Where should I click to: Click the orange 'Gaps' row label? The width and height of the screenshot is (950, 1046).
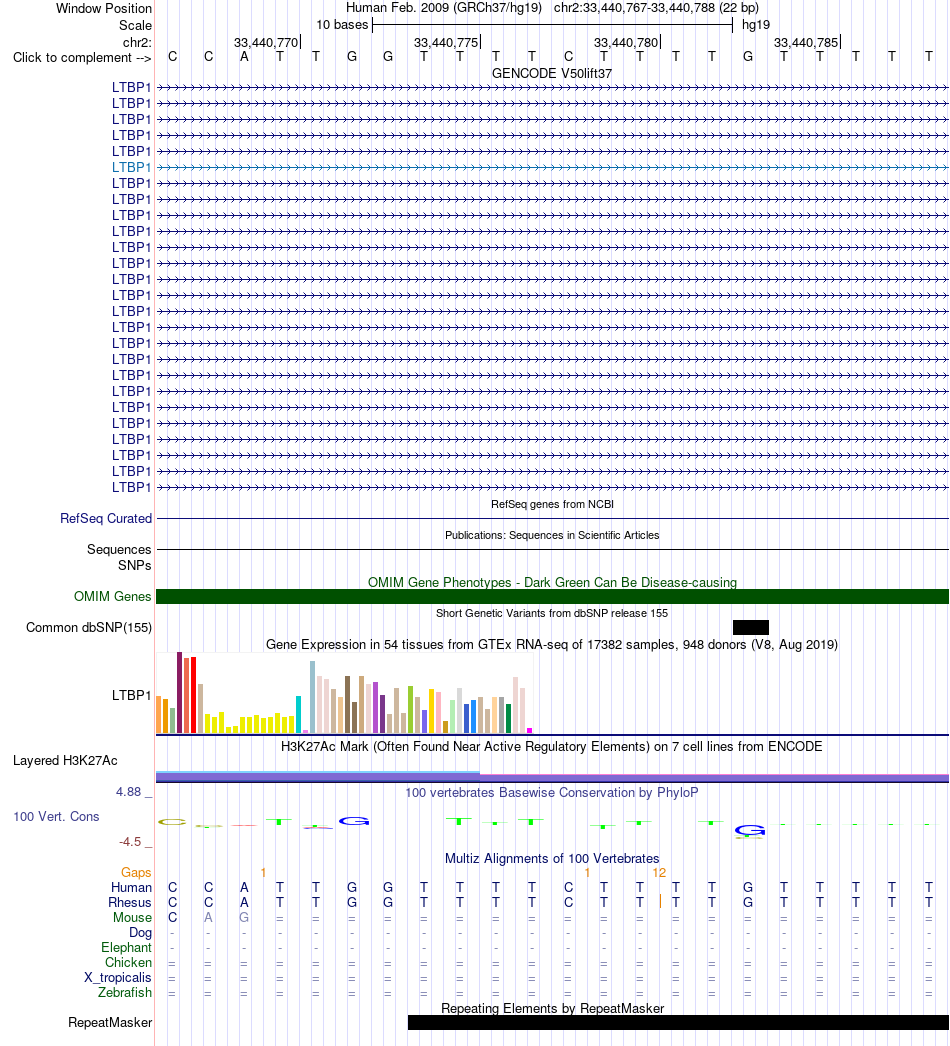[x=136, y=873]
